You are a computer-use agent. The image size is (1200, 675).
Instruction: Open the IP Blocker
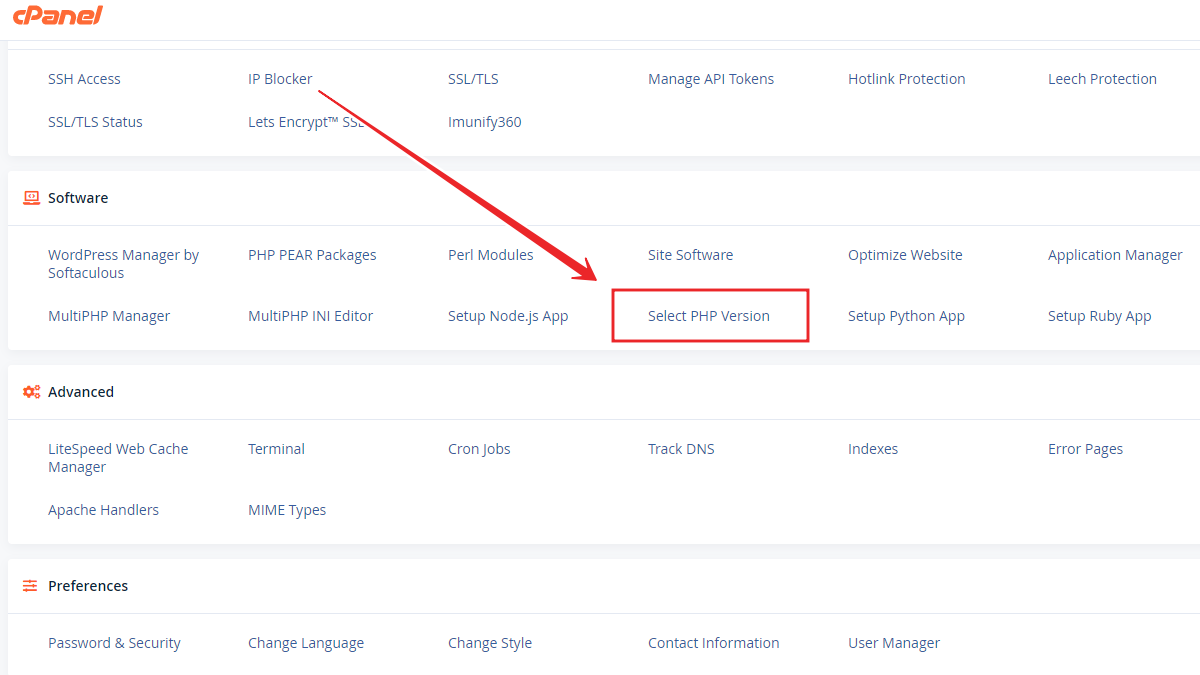pyautogui.click(x=280, y=78)
